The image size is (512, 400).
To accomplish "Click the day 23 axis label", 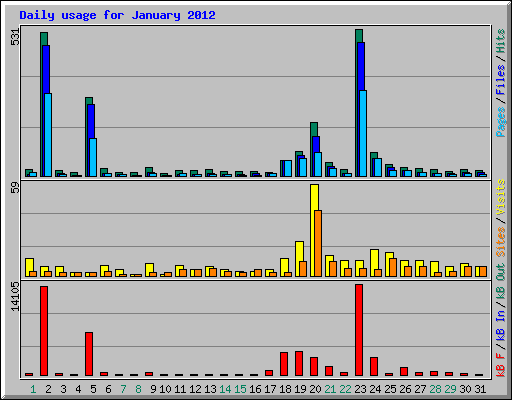I will pos(360,389).
